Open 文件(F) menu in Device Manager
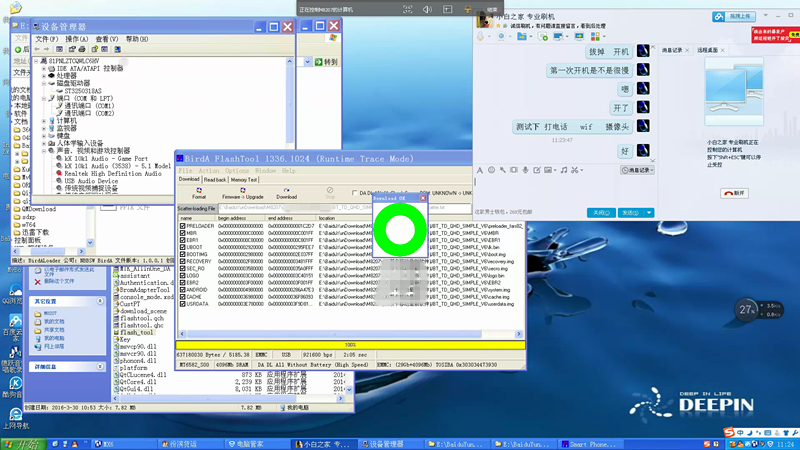 (x=46, y=39)
